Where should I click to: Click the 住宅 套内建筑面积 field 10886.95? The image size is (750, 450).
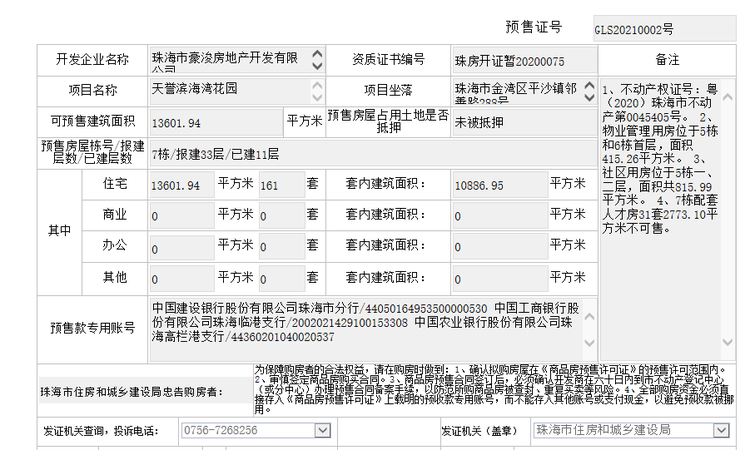pyautogui.click(x=500, y=185)
